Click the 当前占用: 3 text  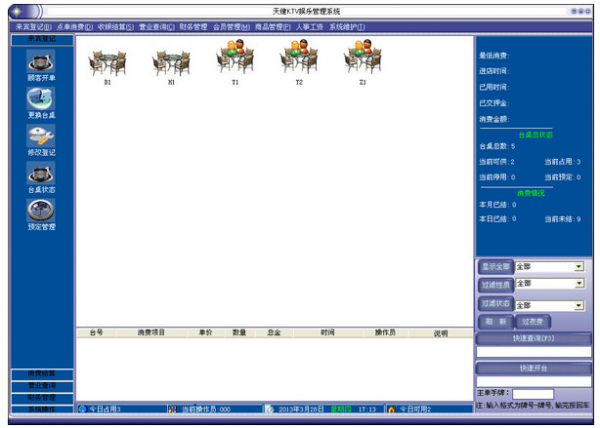coord(562,162)
